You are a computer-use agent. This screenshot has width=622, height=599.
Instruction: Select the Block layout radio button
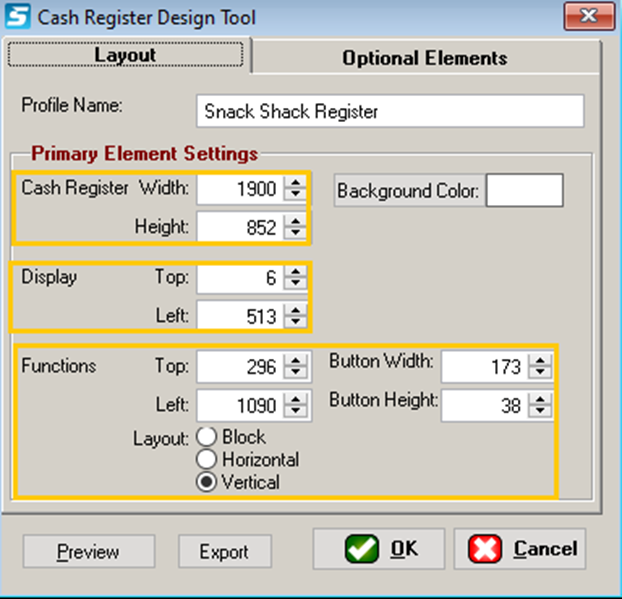coord(207,437)
